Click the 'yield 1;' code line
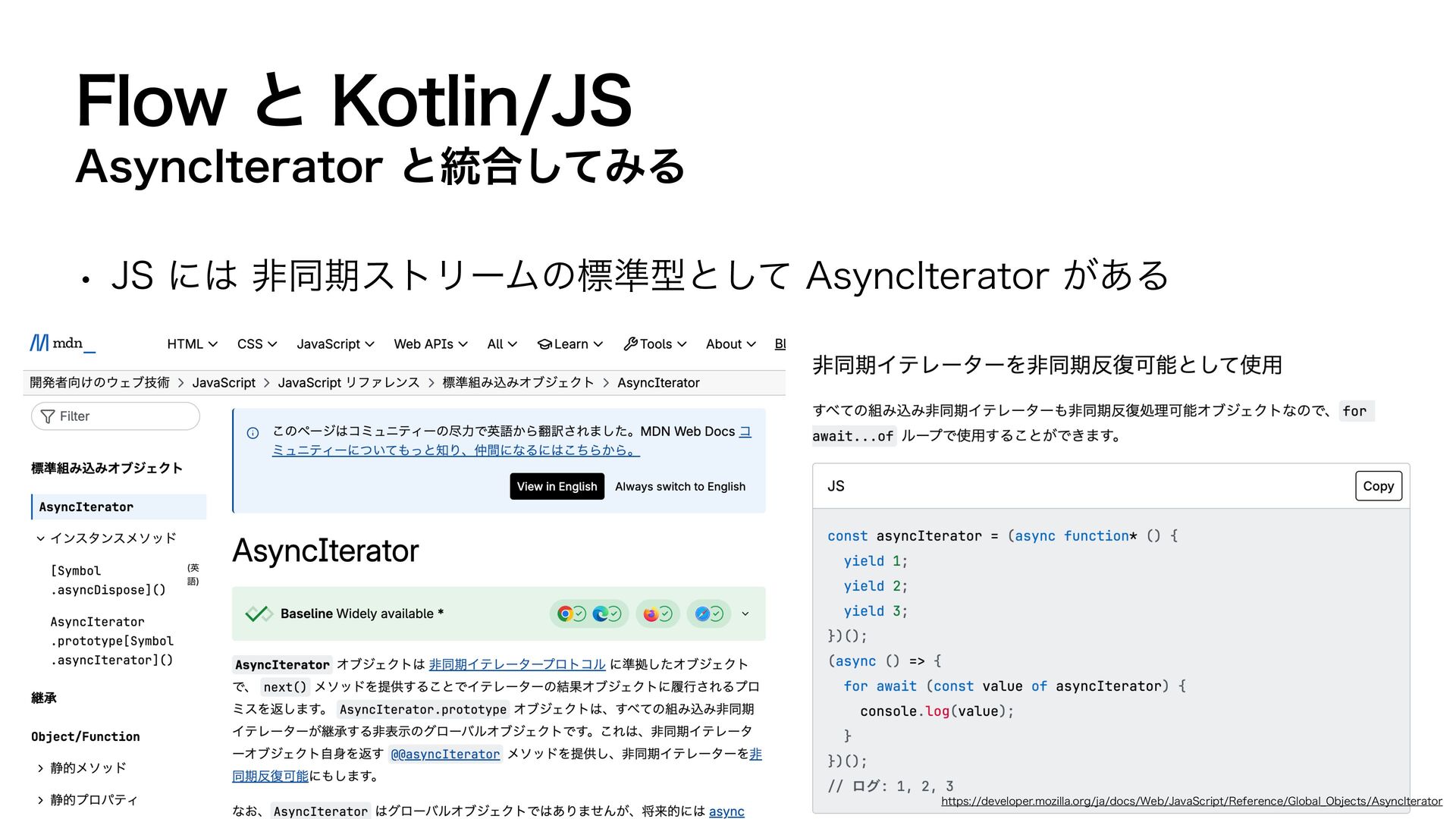This screenshot has height=819, width=1456. (876, 561)
